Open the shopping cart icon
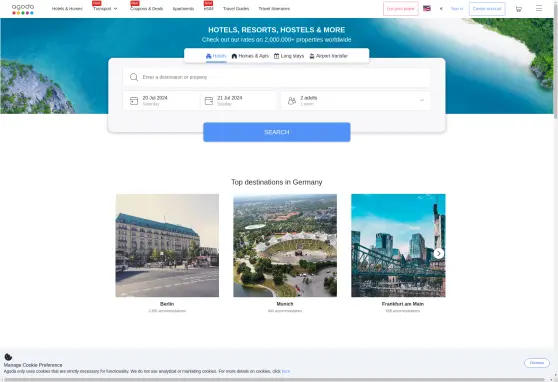This screenshot has width=558, height=382. pyautogui.click(x=518, y=9)
